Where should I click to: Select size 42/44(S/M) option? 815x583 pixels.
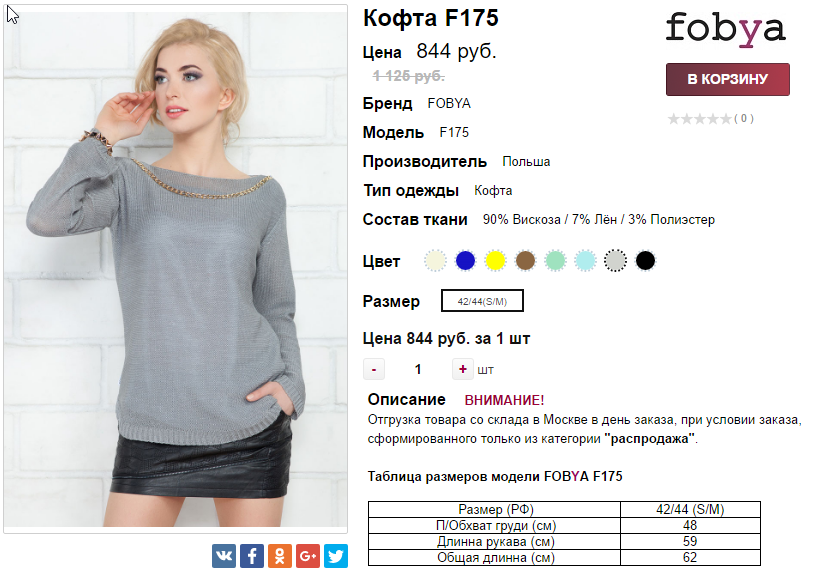[x=482, y=301]
